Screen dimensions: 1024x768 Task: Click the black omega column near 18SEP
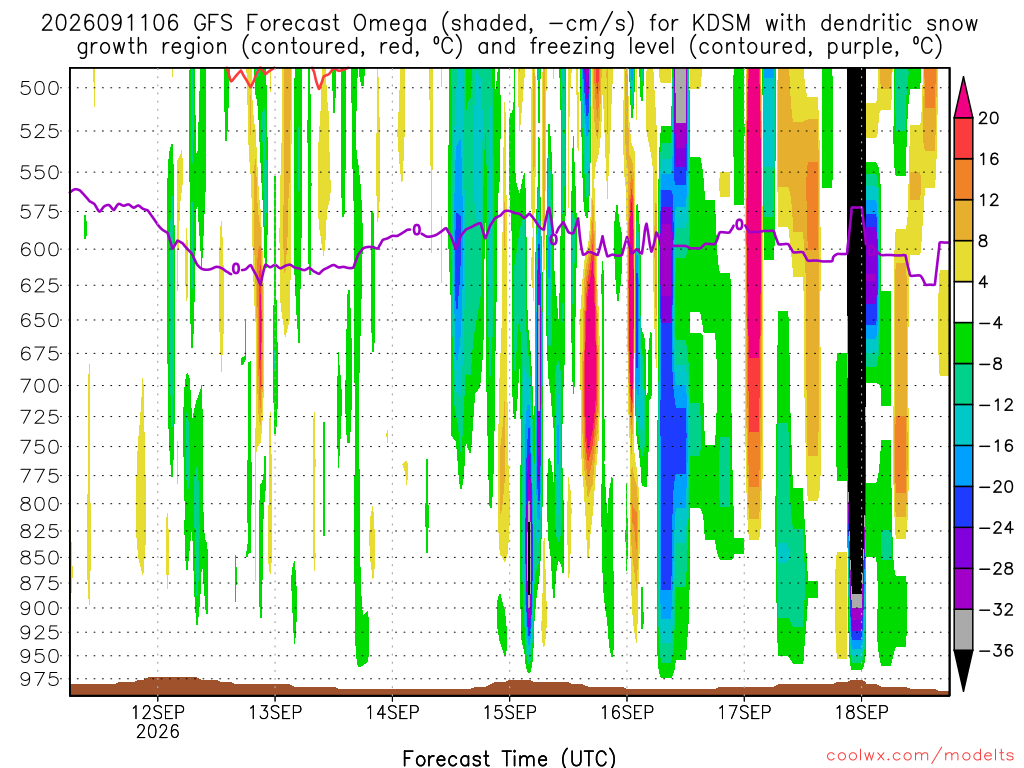(x=856, y=327)
